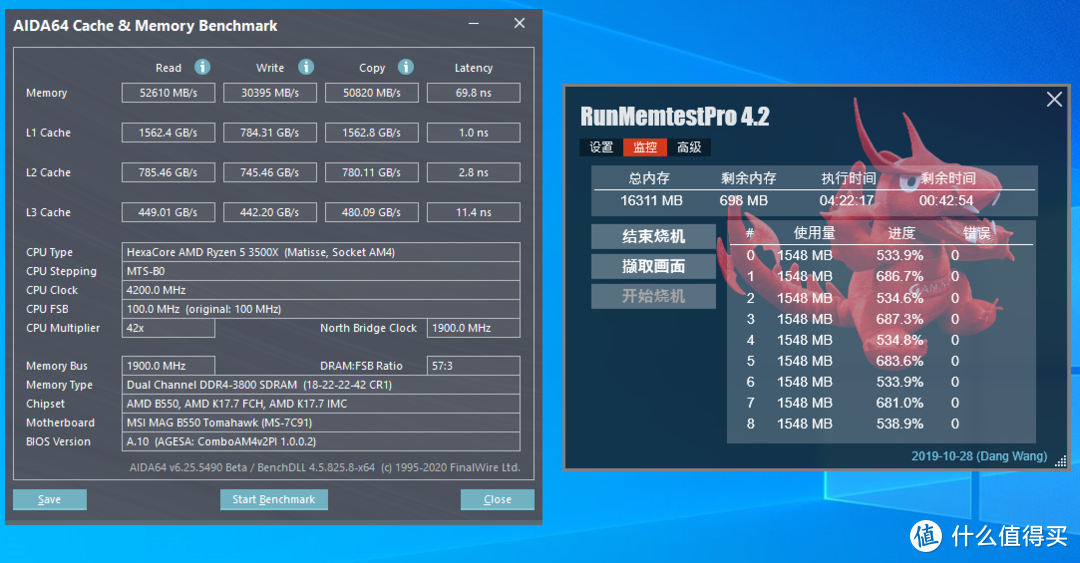Click the info icon beside Write
Viewport: 1080px width, 563px height.
coord(306,67)
